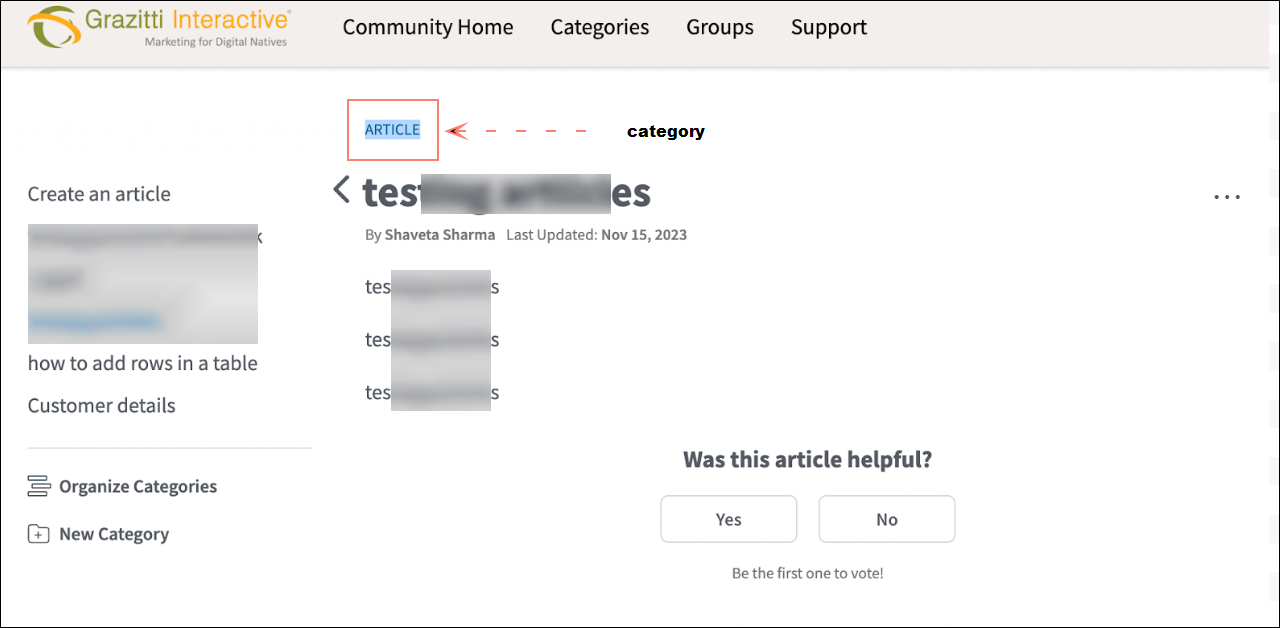Click the blurred blue link in sidebar
Screen dimensions: 1280x628
click(x=94, y=321)
